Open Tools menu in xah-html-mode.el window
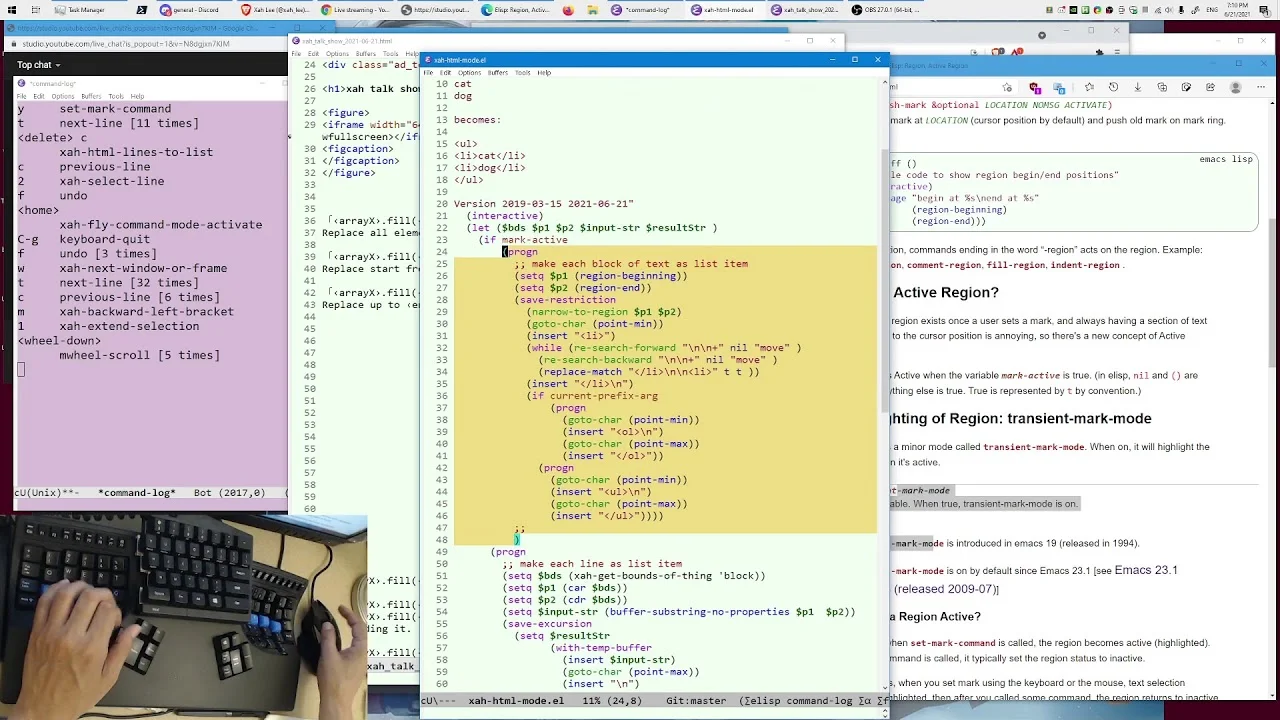 click(522, 72)
